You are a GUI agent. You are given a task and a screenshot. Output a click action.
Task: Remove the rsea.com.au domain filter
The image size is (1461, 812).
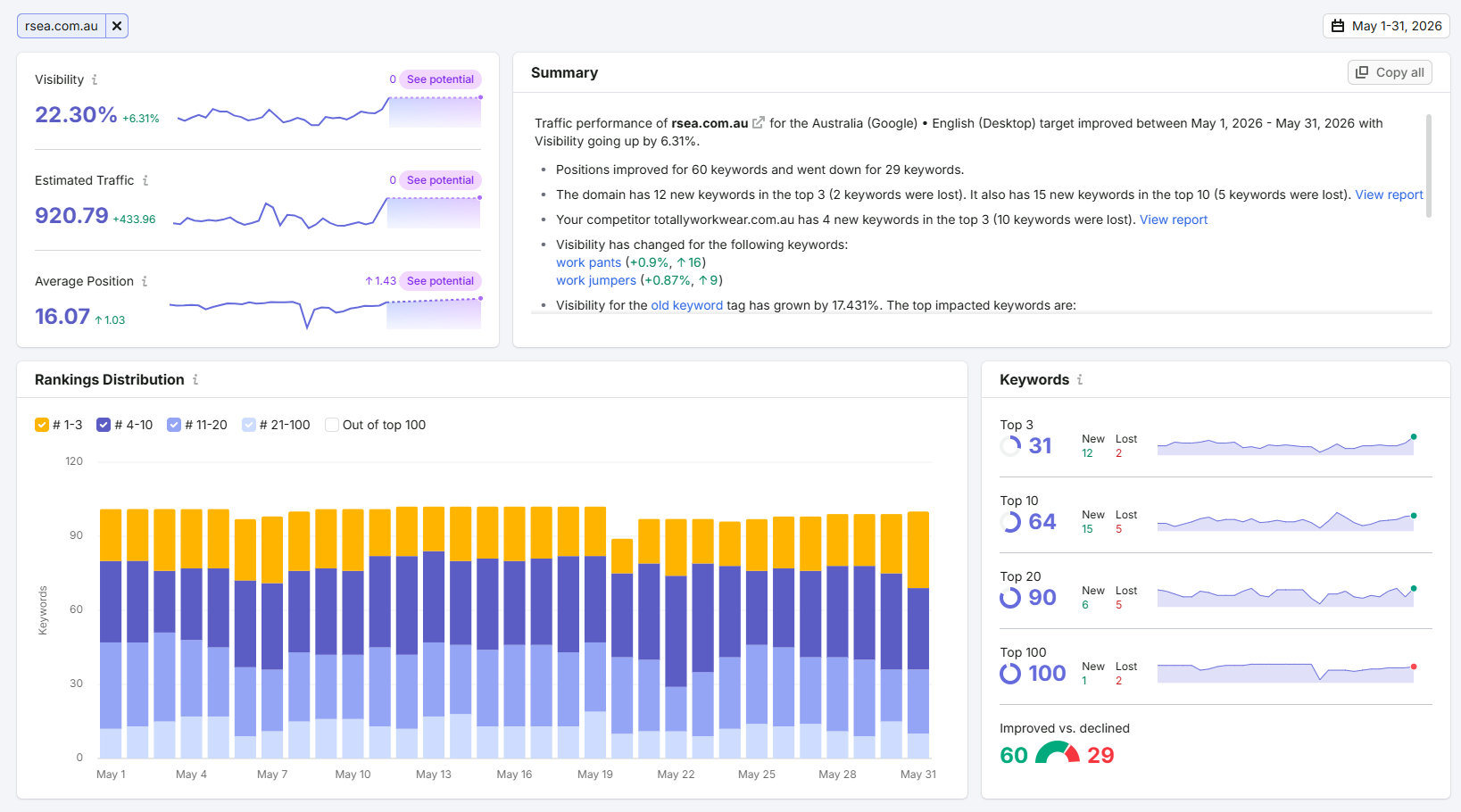[117, 26]
